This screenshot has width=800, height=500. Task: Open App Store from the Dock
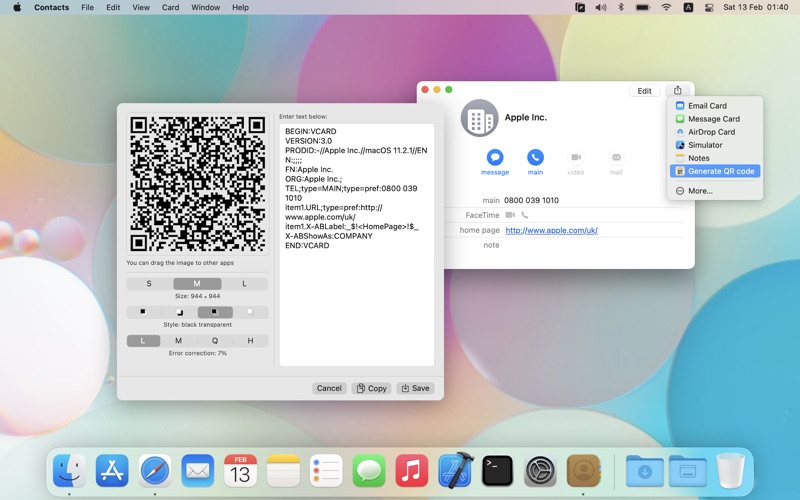point(112,470)
